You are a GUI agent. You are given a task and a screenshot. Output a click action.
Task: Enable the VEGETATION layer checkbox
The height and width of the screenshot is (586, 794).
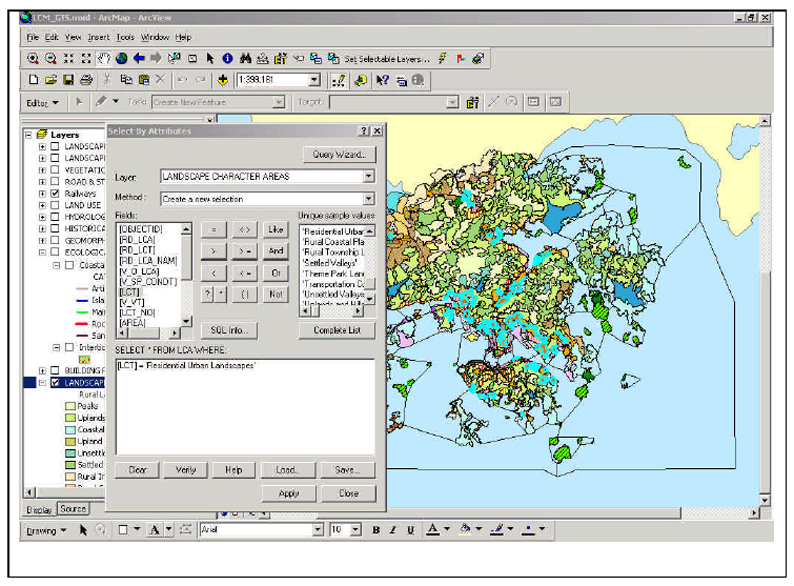55,170
